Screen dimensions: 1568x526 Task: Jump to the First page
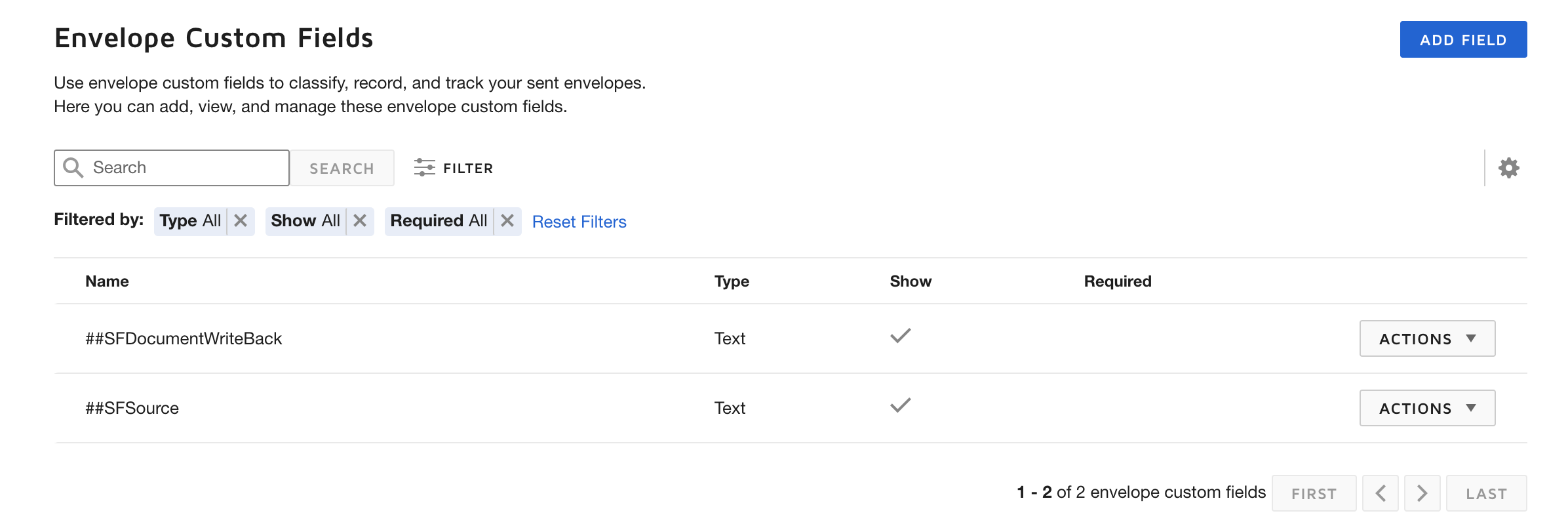point(1314,493)
